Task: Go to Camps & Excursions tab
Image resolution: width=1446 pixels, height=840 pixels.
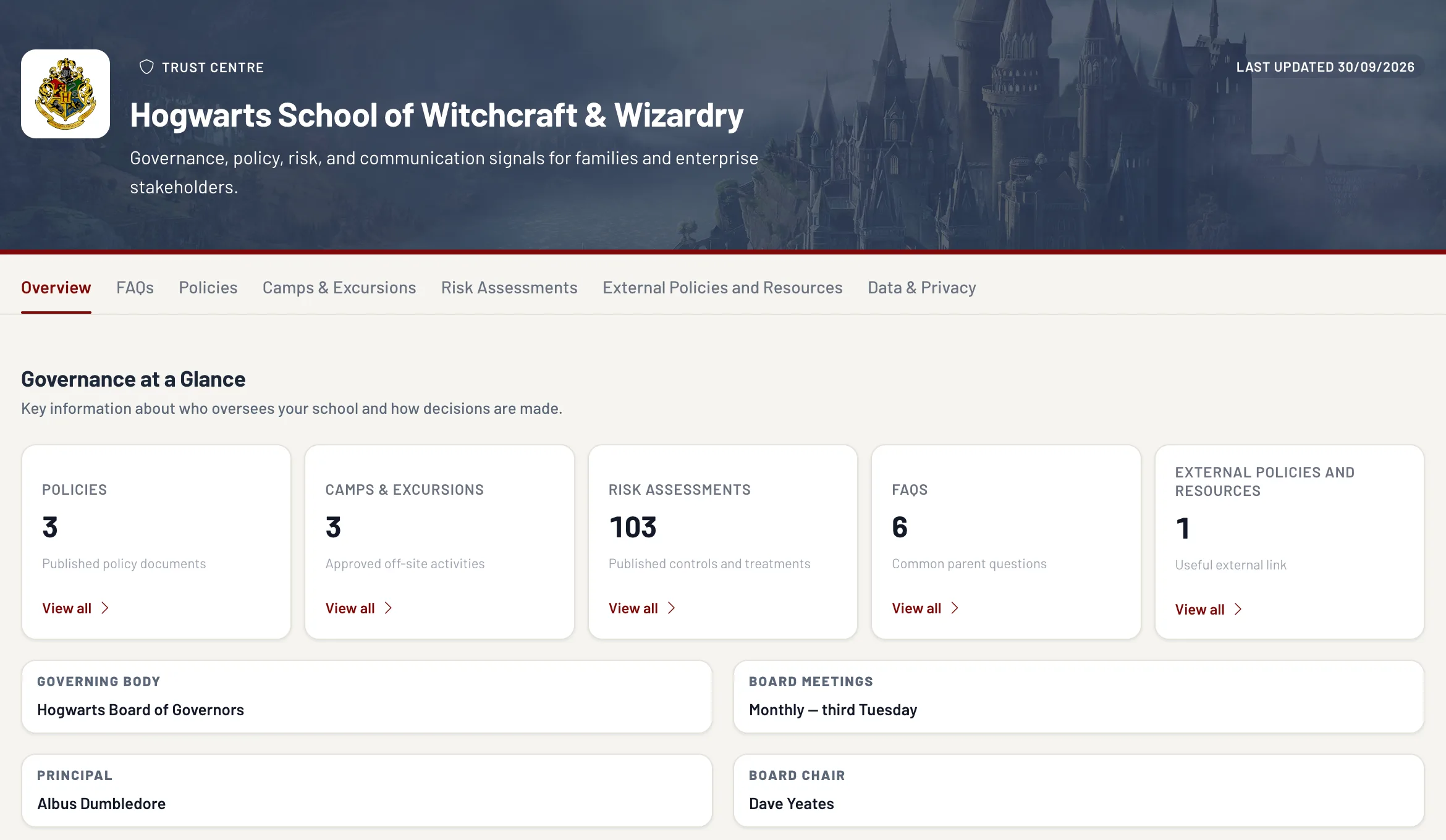Action: click(339, 288)
